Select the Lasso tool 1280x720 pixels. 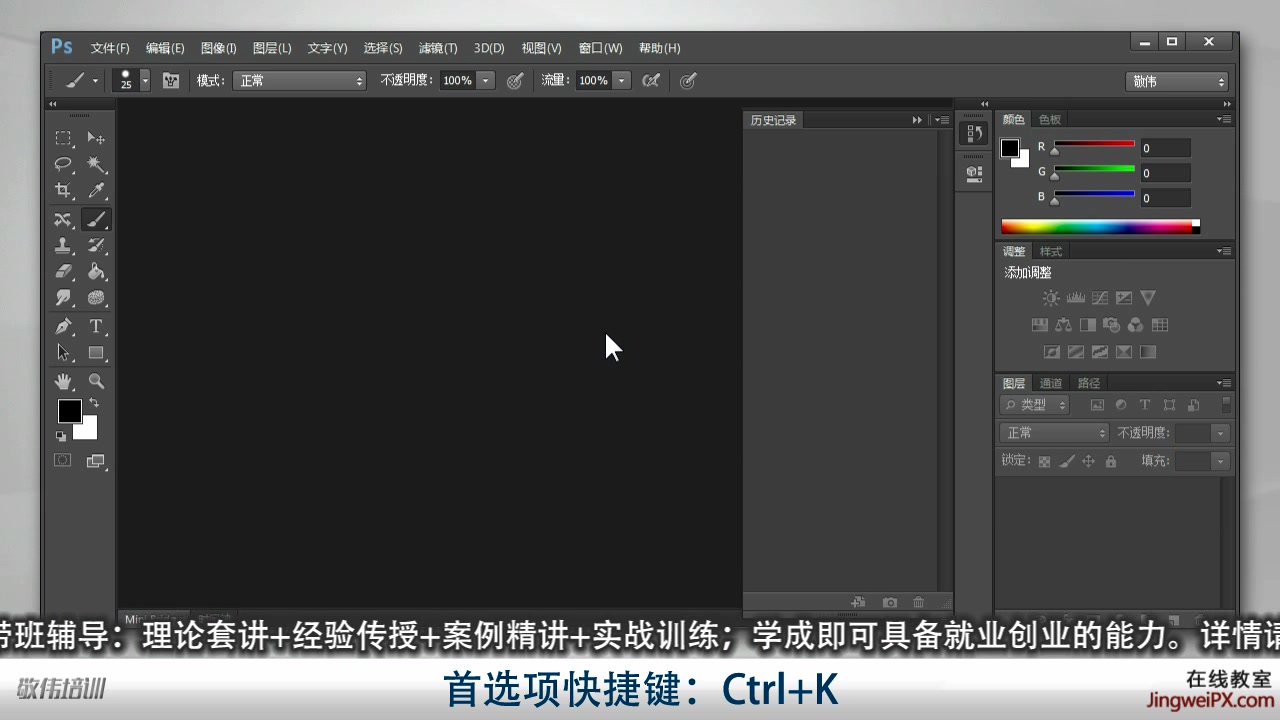pyautogui.click(x=63, y=164)
